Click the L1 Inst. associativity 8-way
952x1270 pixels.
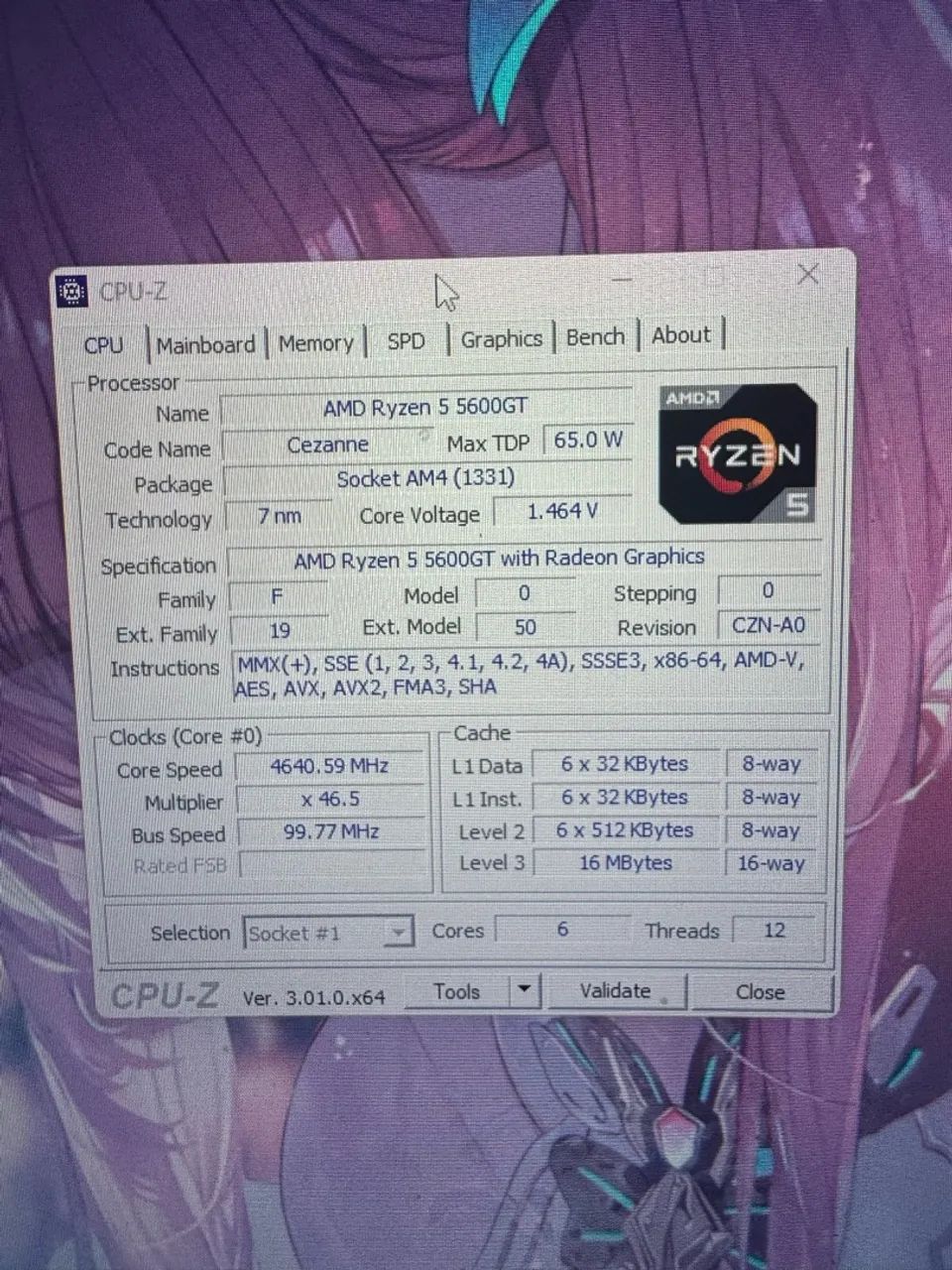(772, 797)
